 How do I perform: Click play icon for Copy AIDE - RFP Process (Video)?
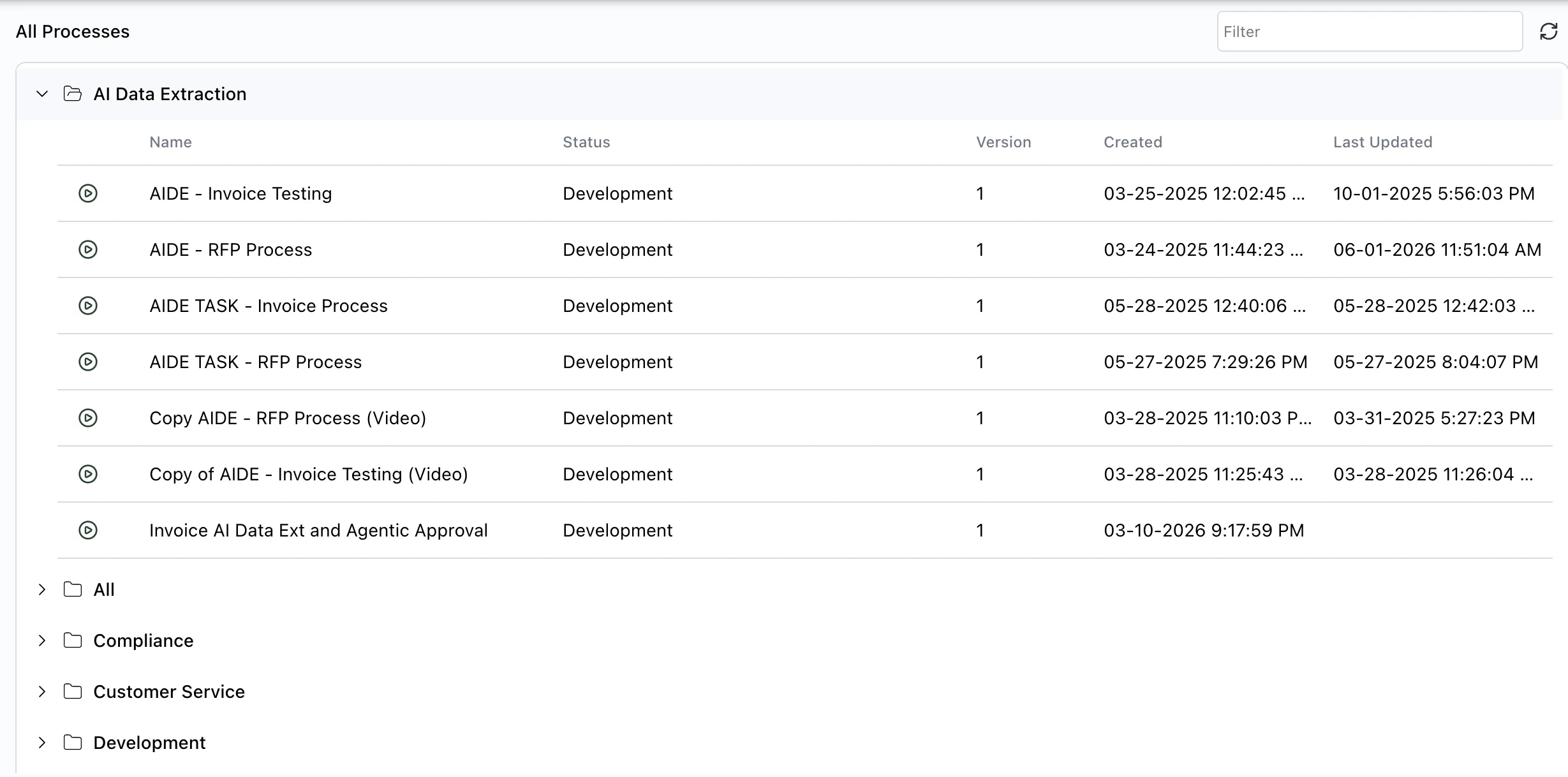[x=88, y=418]
